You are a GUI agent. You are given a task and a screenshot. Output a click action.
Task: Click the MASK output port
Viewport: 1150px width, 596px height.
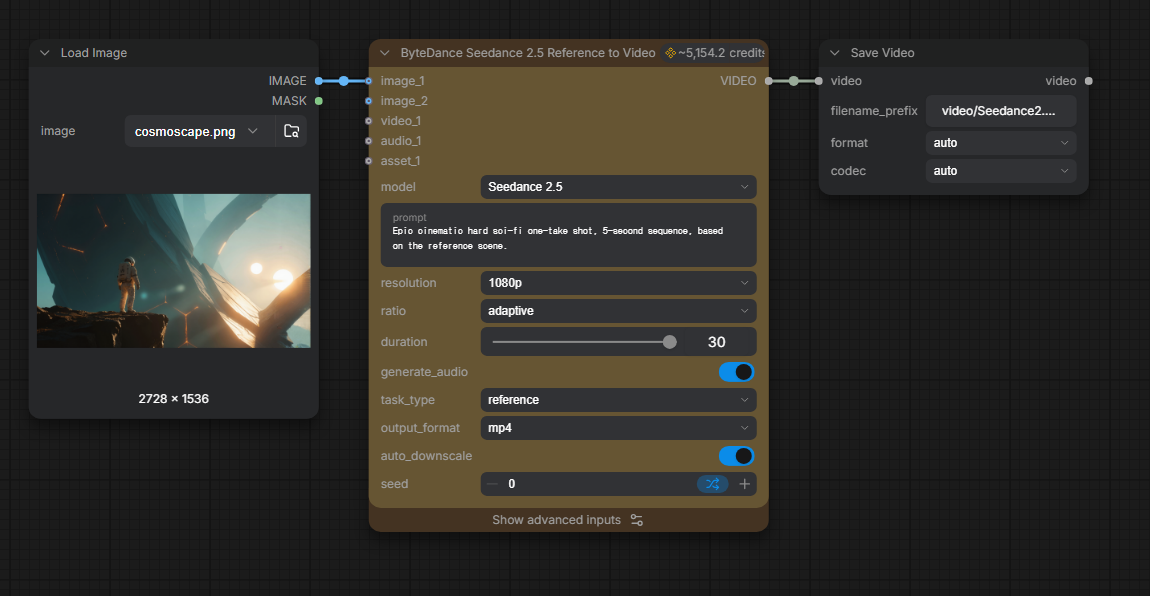coord(319,100)
